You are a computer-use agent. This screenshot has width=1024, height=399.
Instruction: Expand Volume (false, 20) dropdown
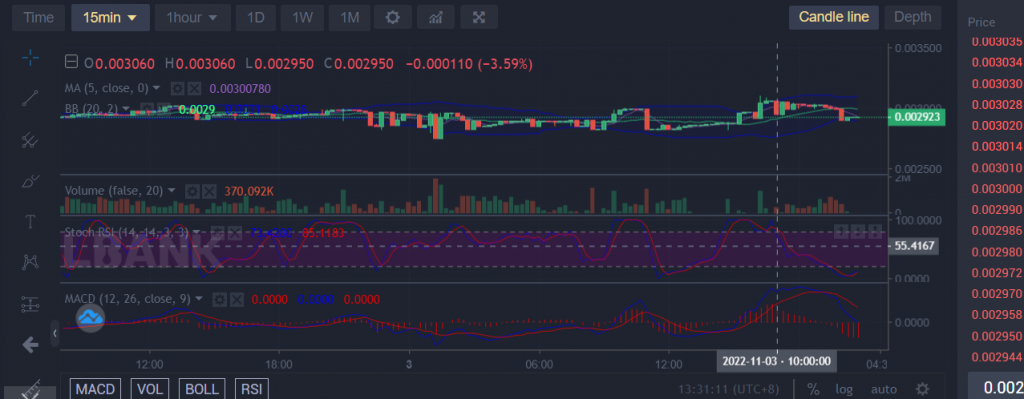click(172, 190)
